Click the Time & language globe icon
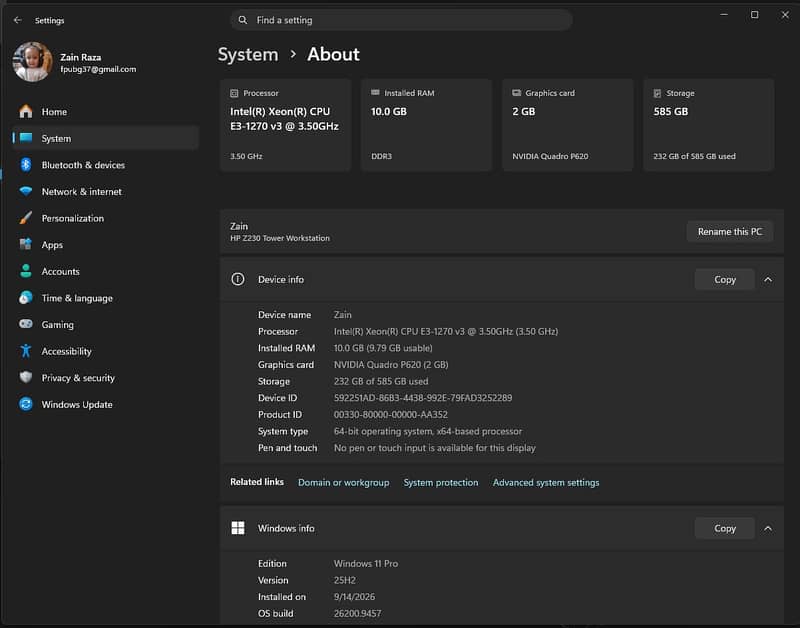This screenshot has height=628, width=800. pyautogui.click(x=26, y=297)
